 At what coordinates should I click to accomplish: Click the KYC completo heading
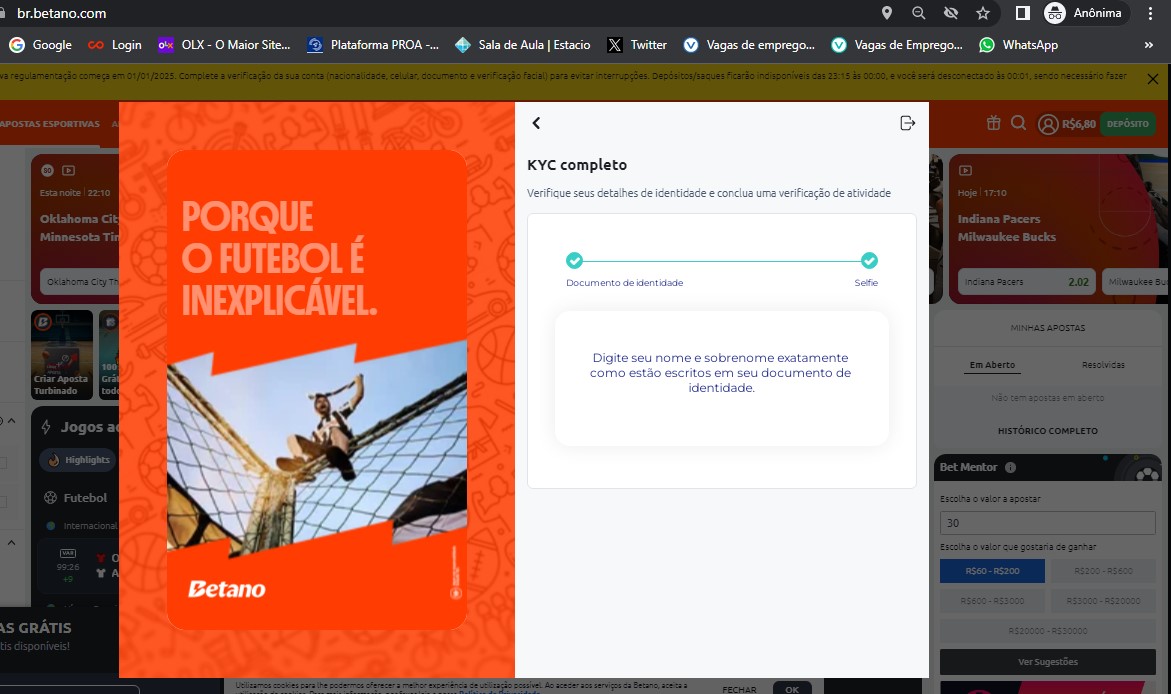click(577, 165)
